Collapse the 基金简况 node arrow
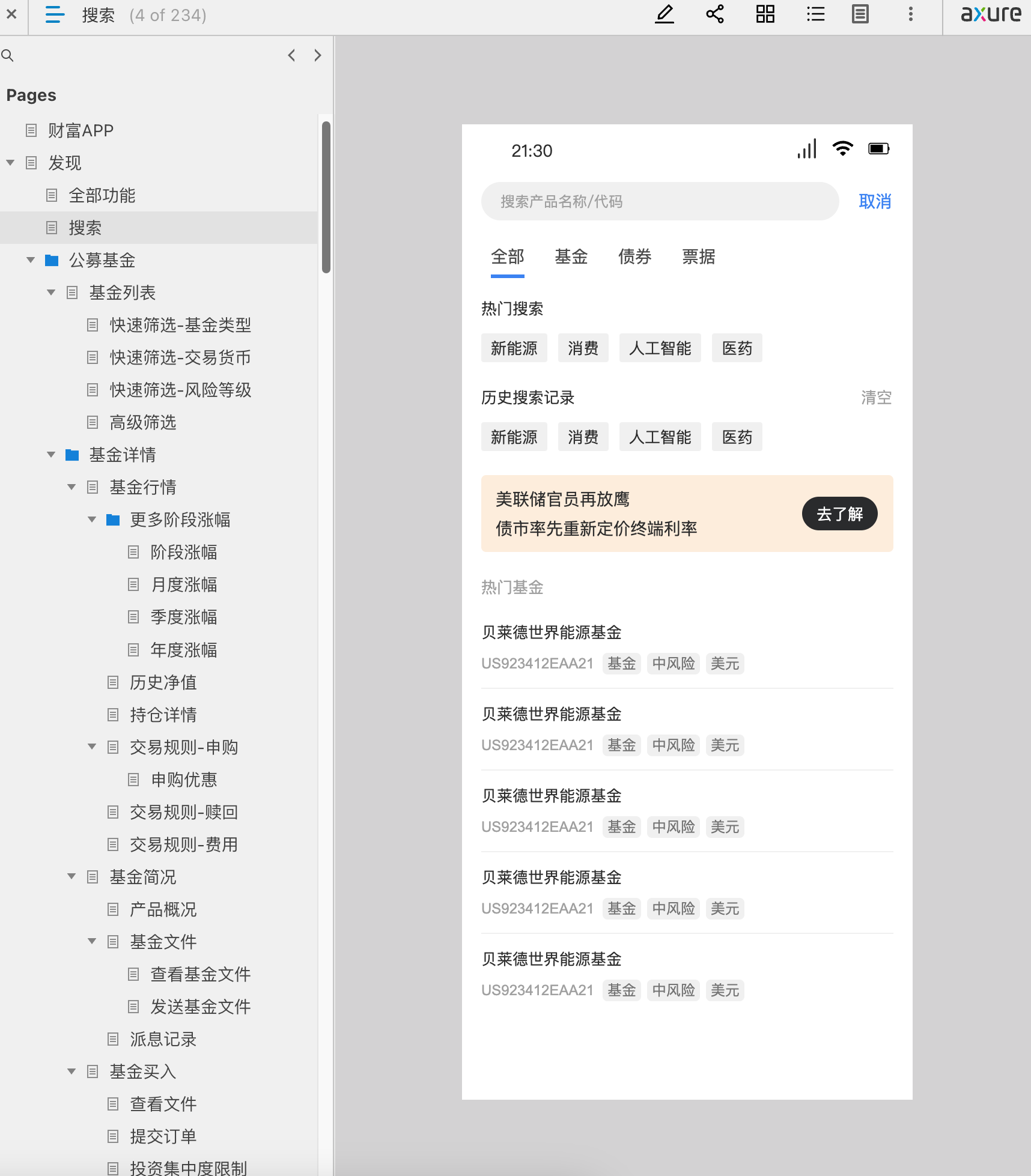 tap(71, 876)
